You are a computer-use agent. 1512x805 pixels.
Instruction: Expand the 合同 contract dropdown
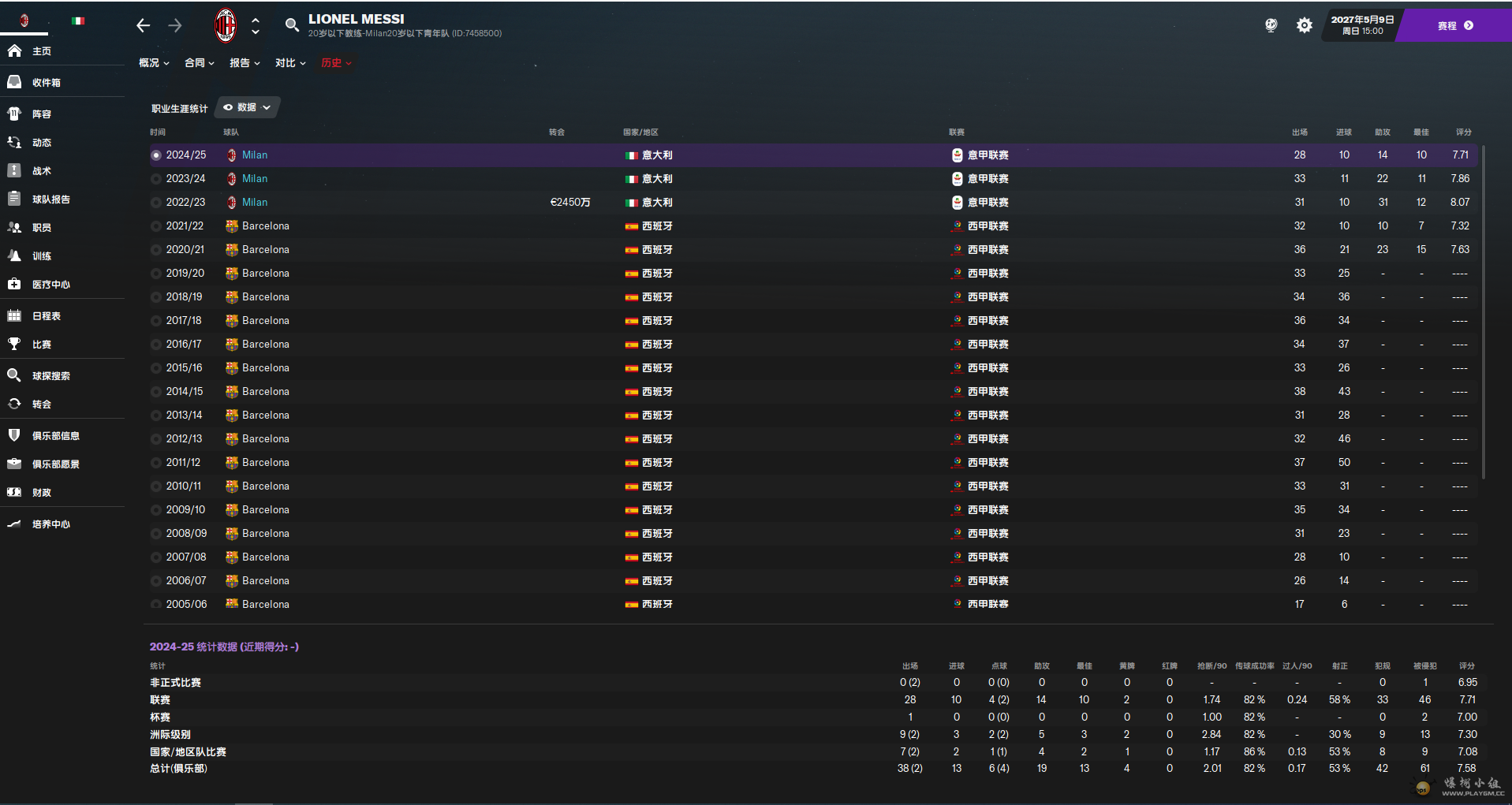point(200,63)
